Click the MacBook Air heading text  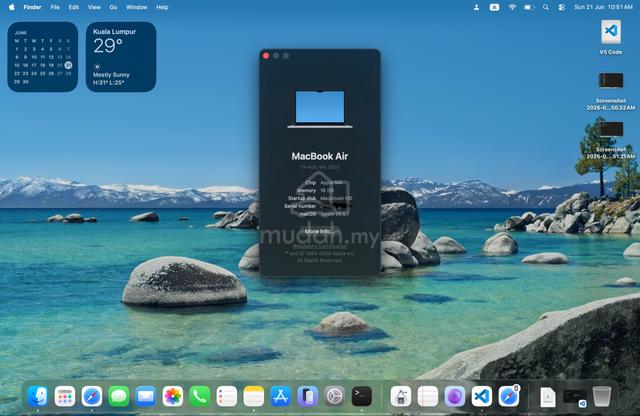tap(320, 156)
